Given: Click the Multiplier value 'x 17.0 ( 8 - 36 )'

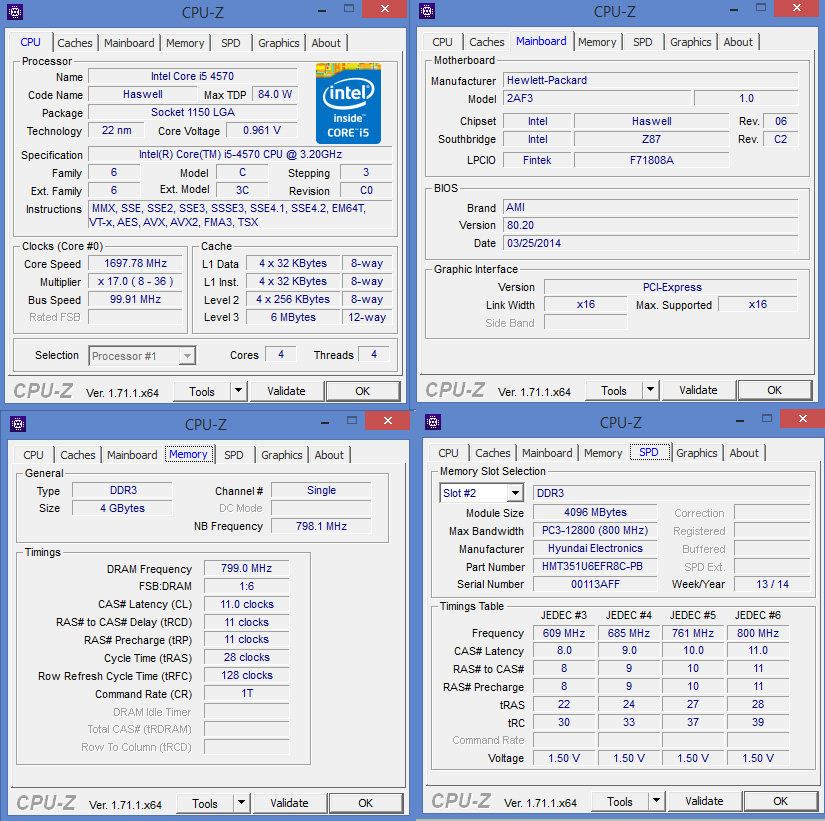Looking at the screenshot, I should (x=135, y=282).
